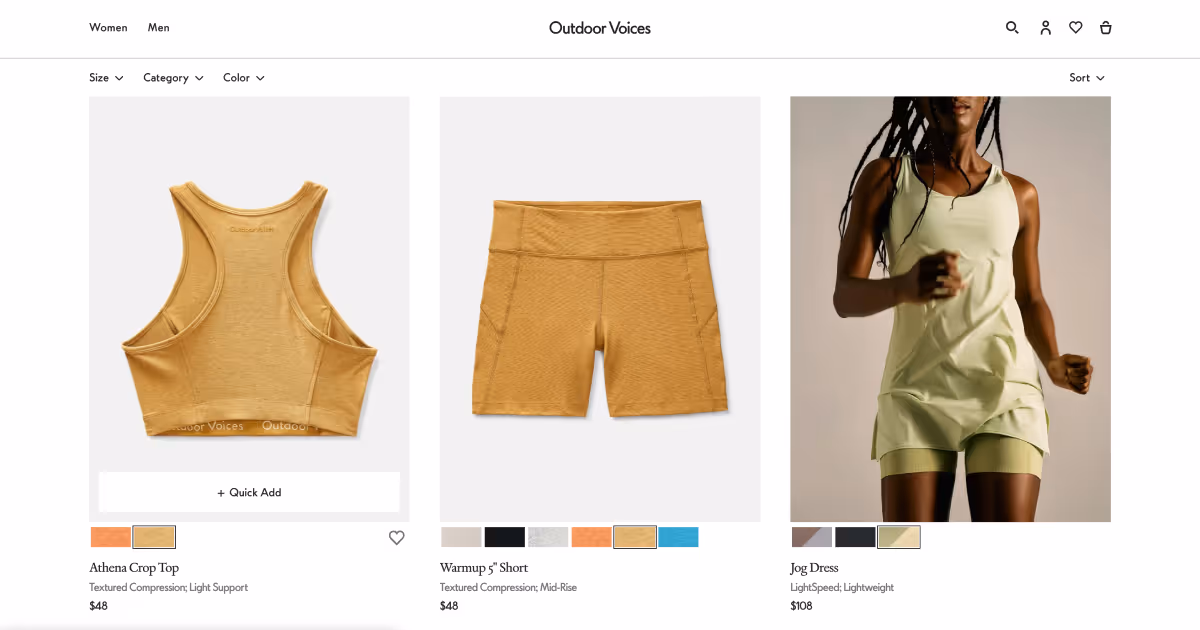Open the Jog Dress model photo
The image size is (1200, 630).
pyautogui.click(x=950, y=309)
